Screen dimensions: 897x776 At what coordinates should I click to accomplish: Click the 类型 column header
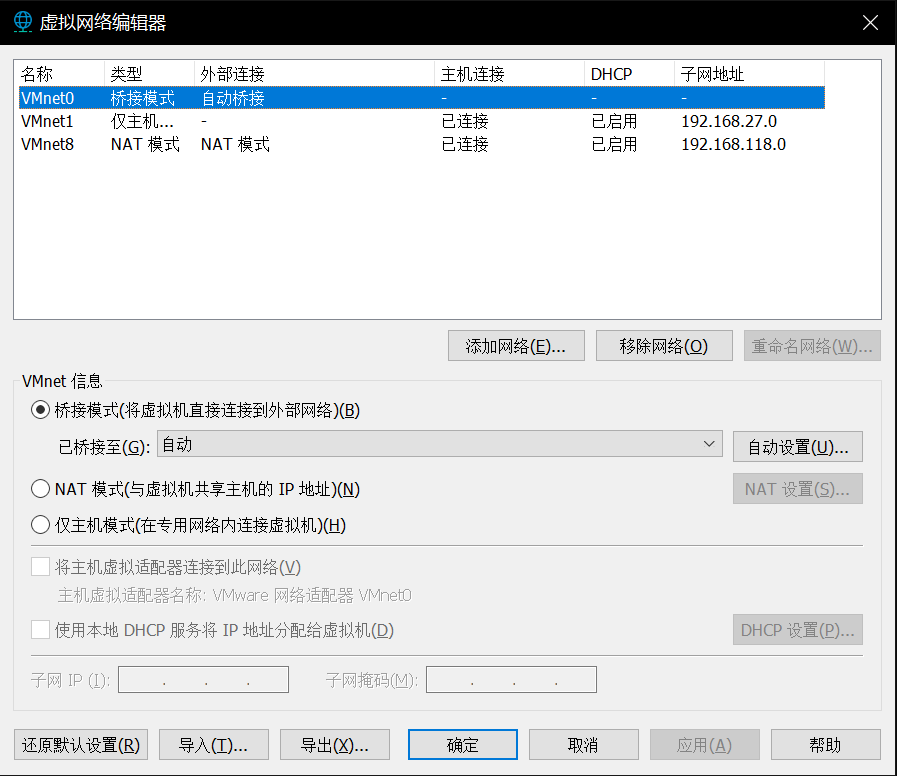(149, 74)
